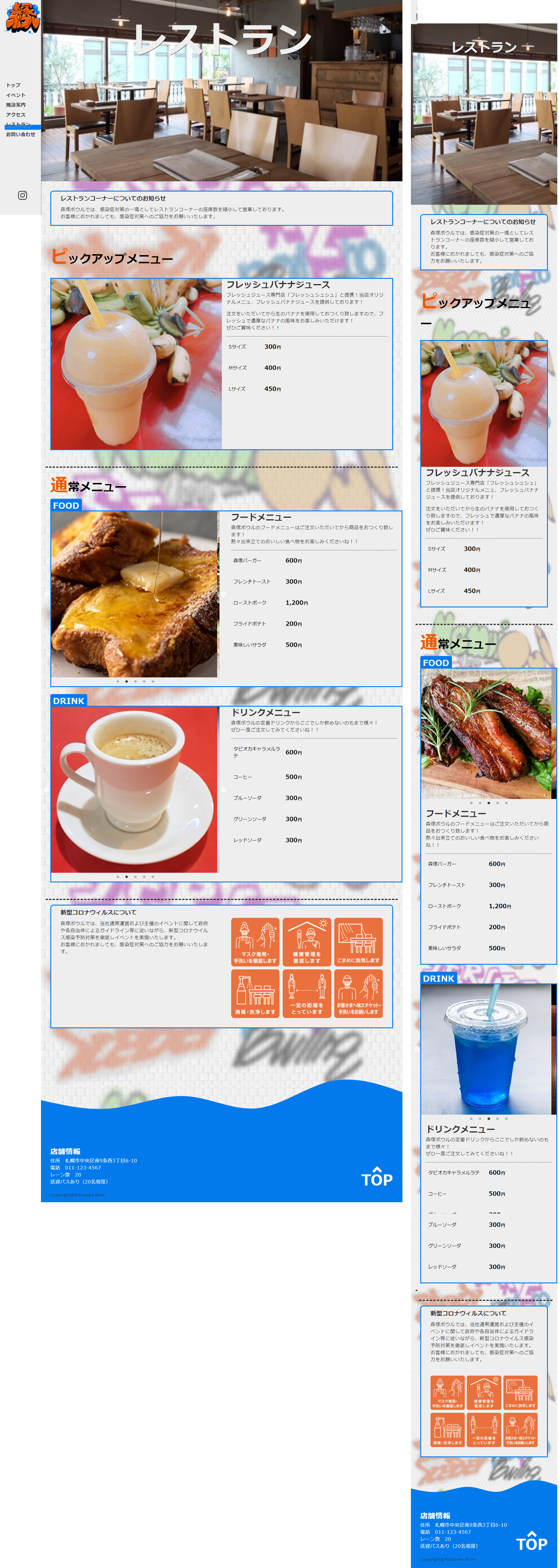Select the first dot under the spare ribs photo
559x1568 pixels.
(471, 803)
